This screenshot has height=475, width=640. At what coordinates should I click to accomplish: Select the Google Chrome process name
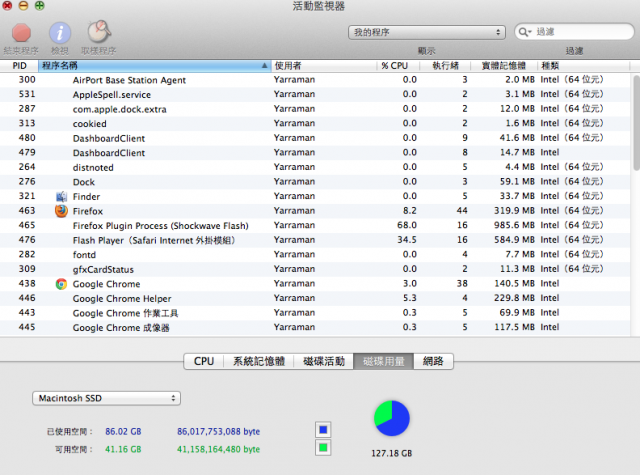pos(107,284)
